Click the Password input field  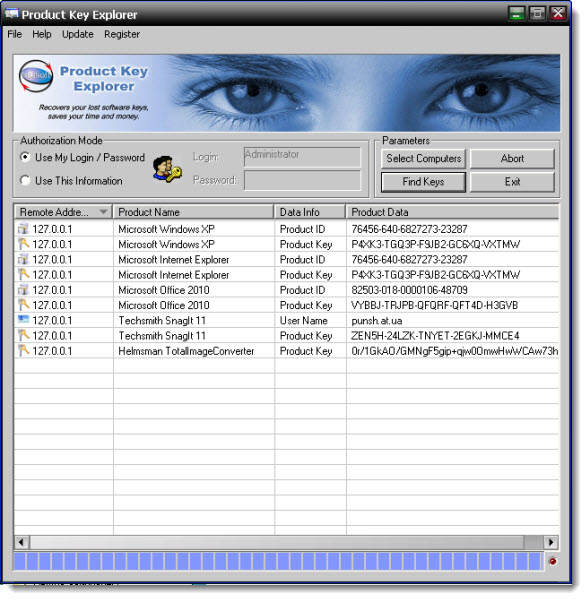coord(302,180)
